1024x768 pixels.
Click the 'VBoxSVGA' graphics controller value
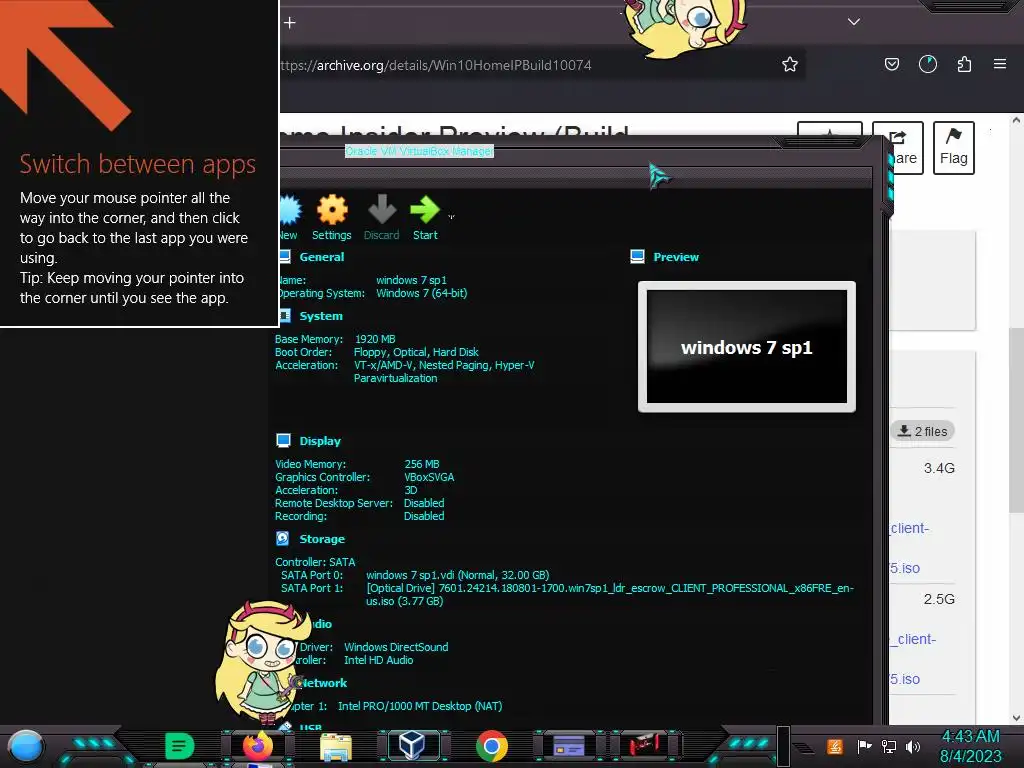pos(429,477)
